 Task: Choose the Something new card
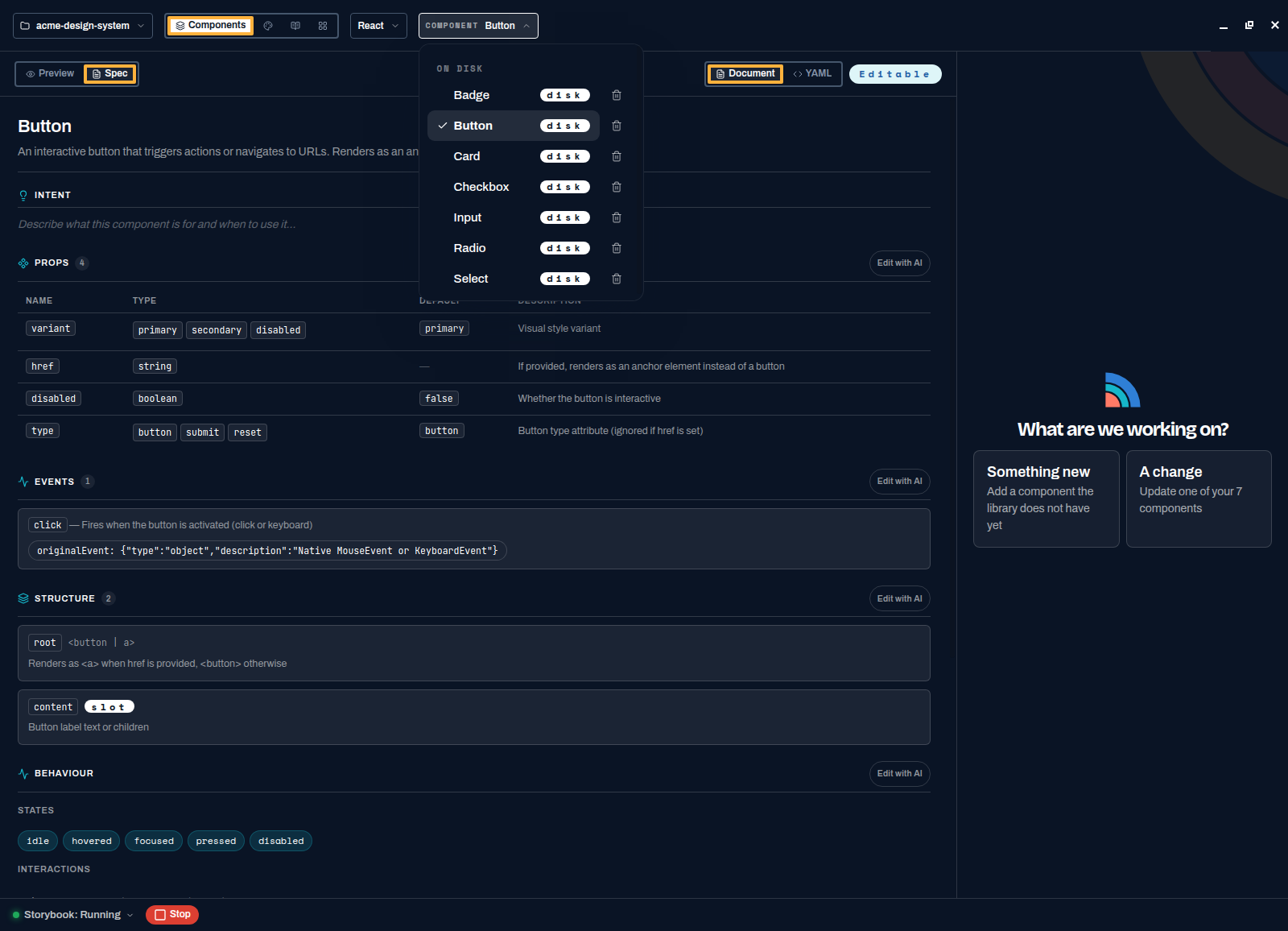[x=1046, y=499]
